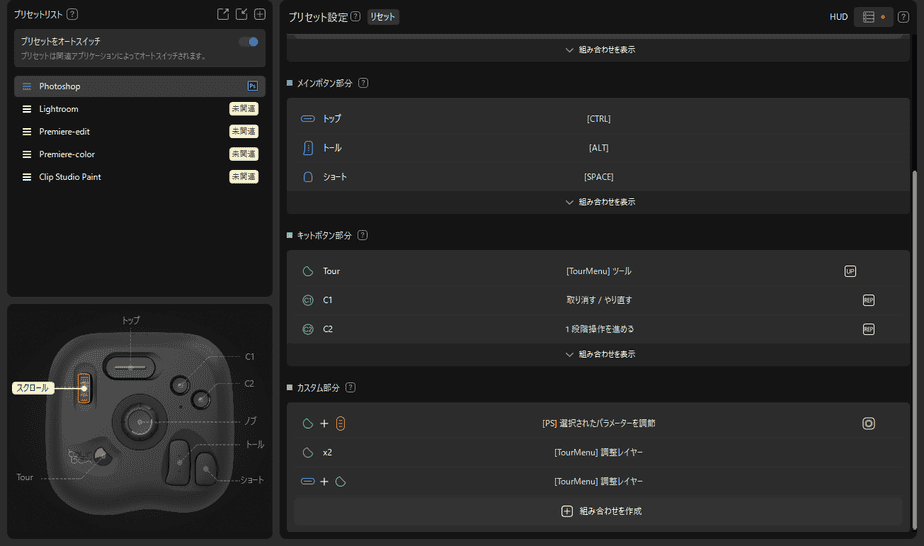Click the export preset icon in the preset list header
The width and height of the screenshot is (924, 546).
point(223,14)
